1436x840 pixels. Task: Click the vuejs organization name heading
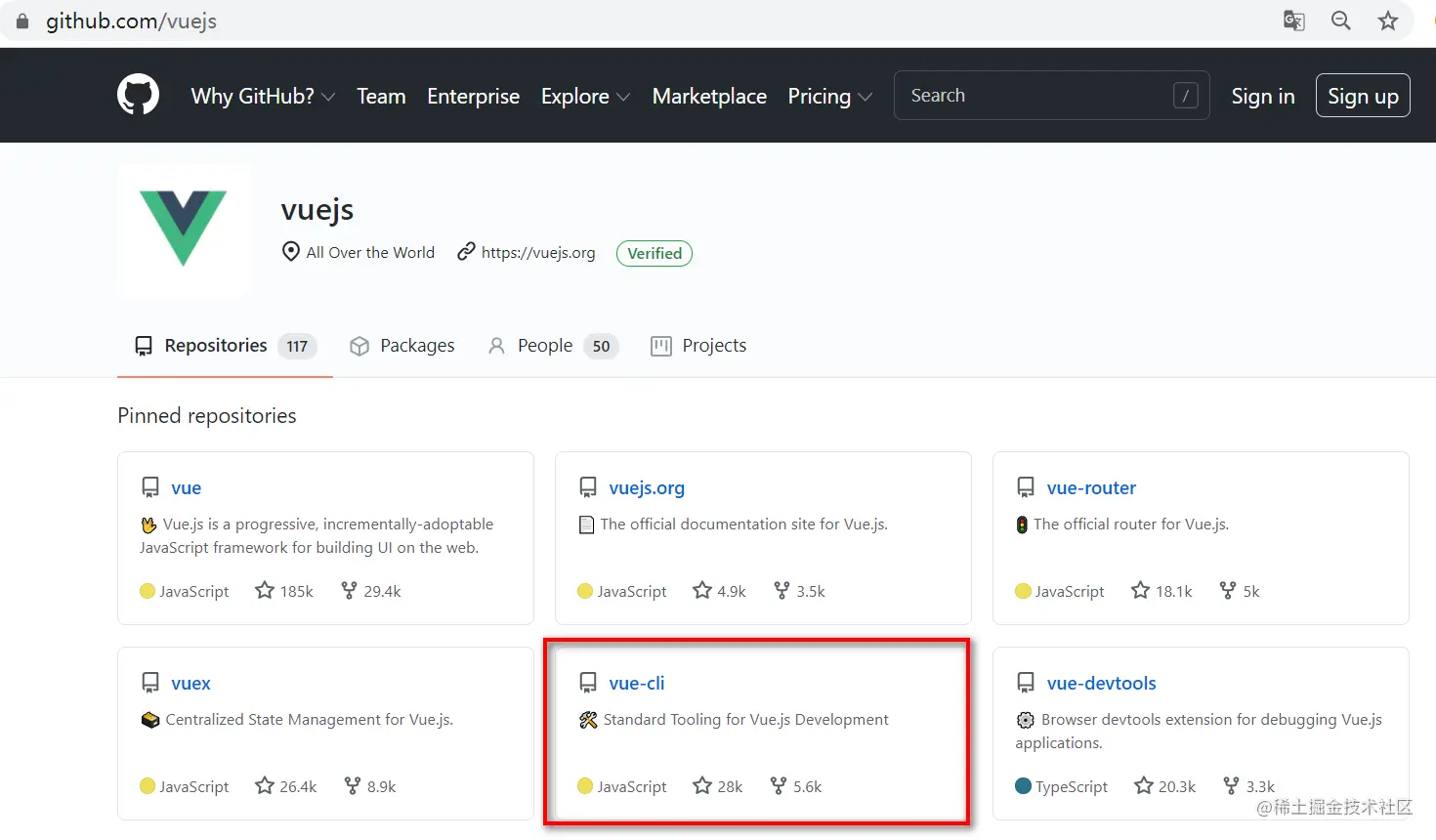(317, 210)
